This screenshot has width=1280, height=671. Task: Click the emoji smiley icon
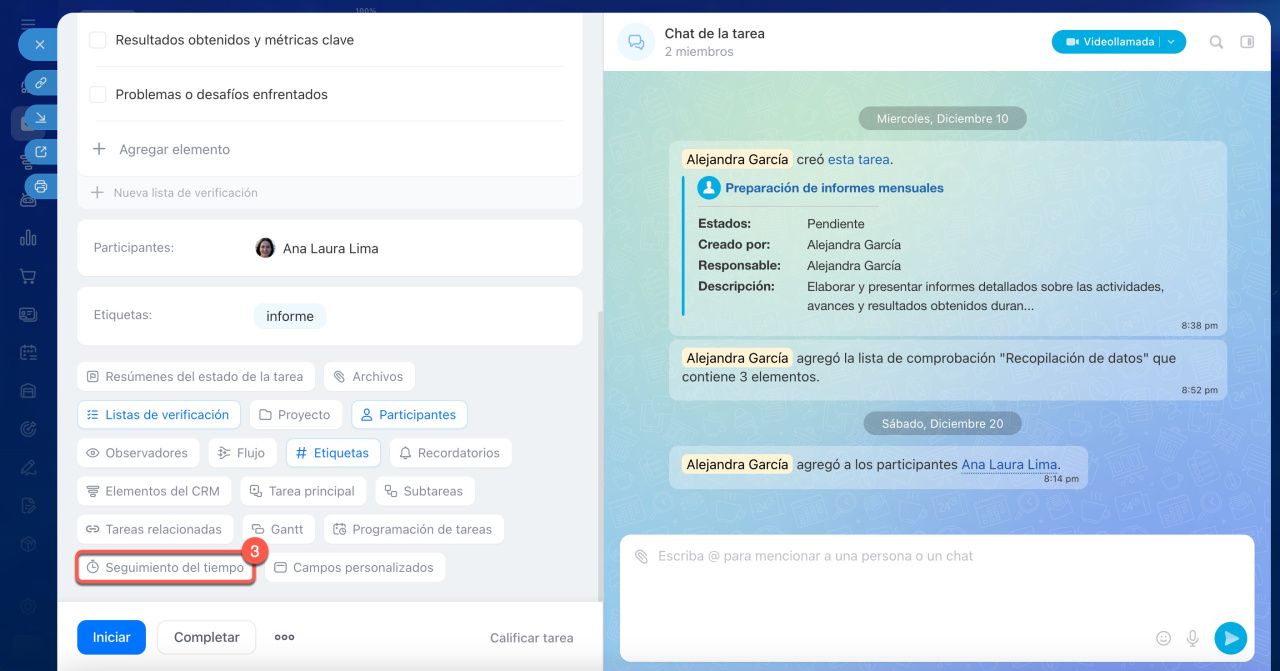1163,638
